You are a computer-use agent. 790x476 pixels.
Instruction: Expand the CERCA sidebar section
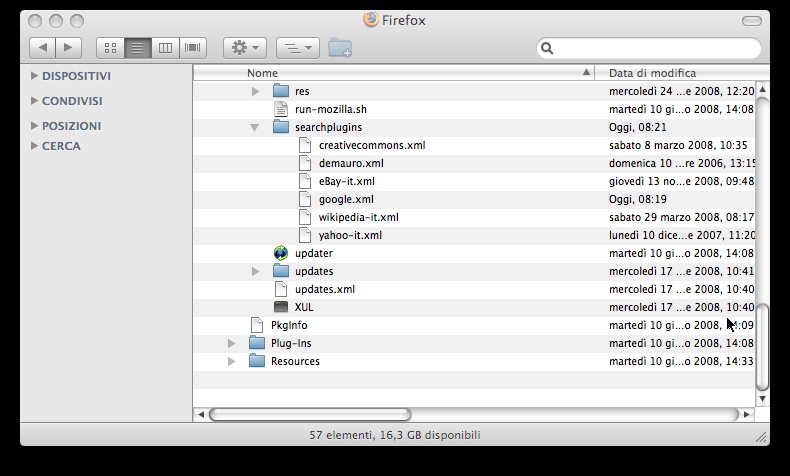[34, 146]
